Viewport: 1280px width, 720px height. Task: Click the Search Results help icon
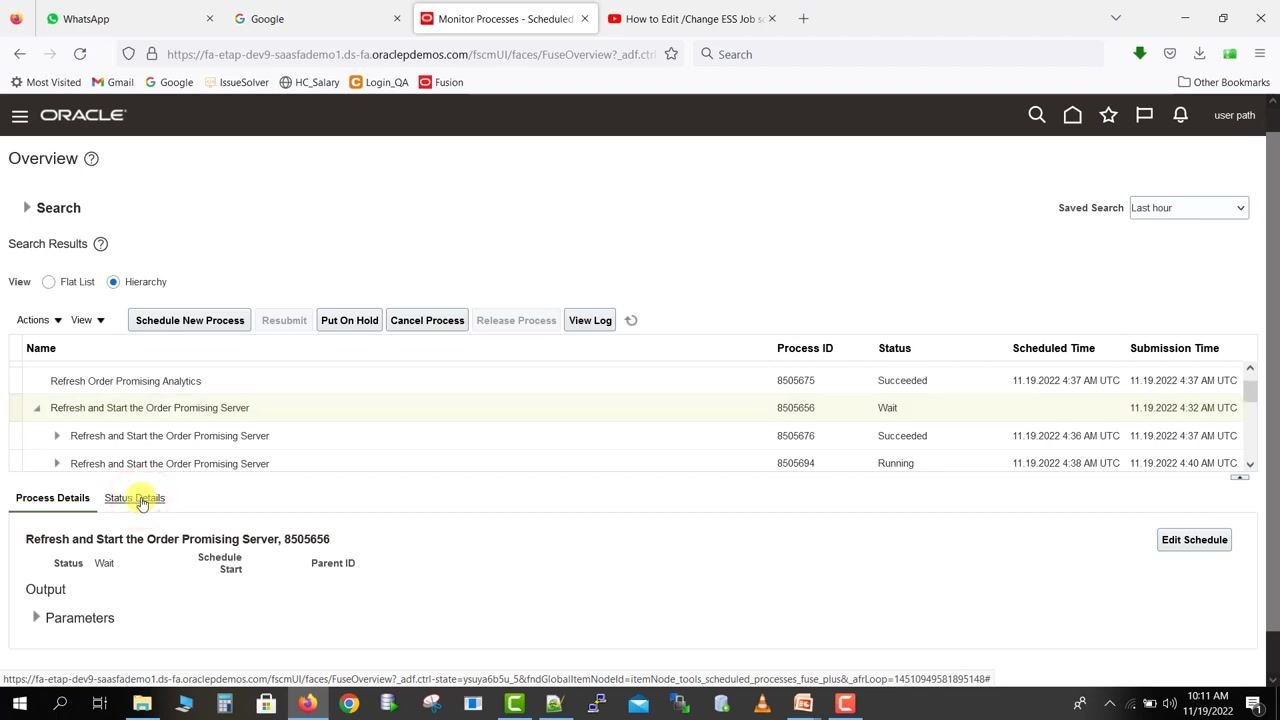[100, 244]
